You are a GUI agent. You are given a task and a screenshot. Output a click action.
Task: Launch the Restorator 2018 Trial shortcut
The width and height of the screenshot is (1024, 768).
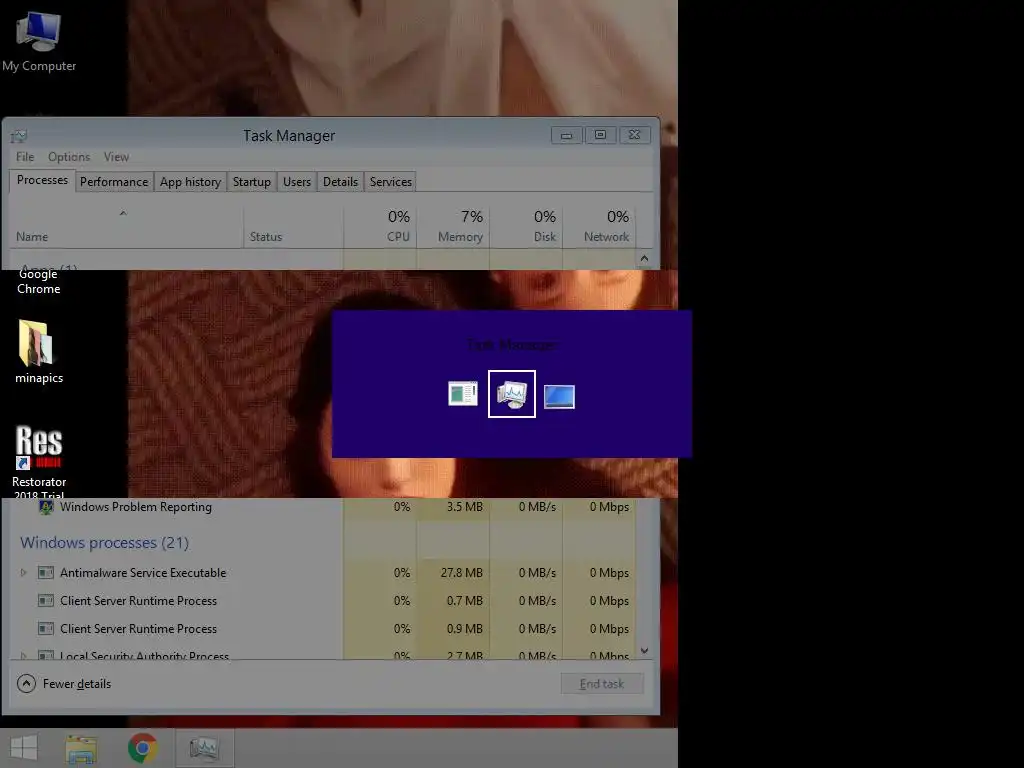[x=39, y=460]
